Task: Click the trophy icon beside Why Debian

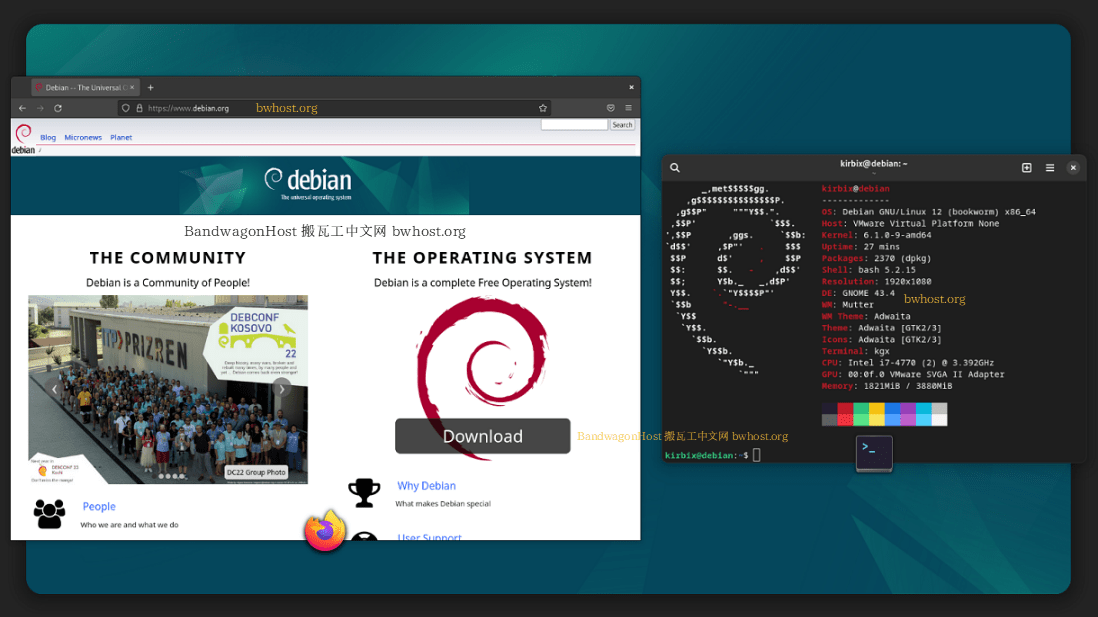Action: coord(364,492)
